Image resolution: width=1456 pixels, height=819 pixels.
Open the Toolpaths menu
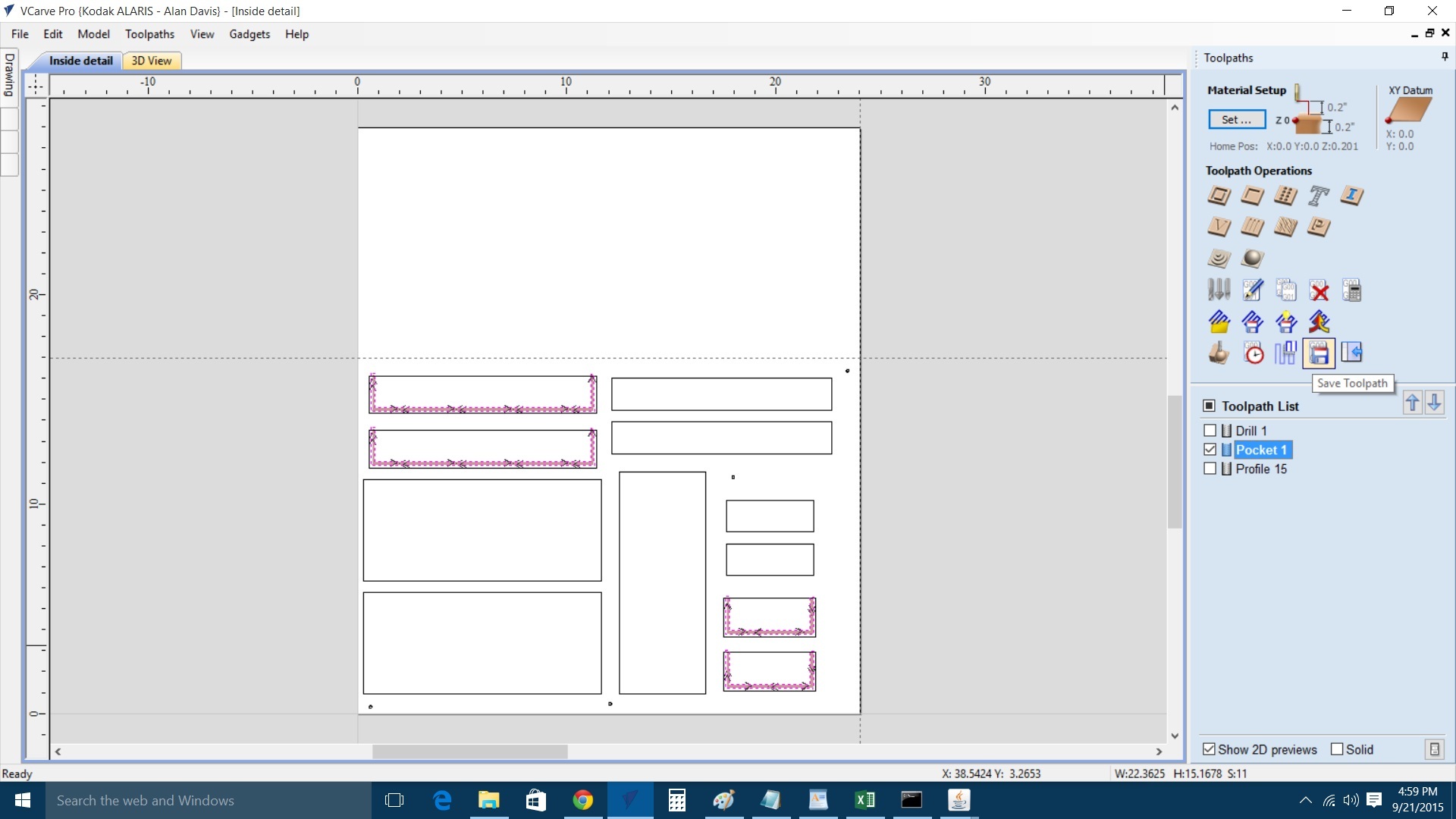tap(149, 34)
